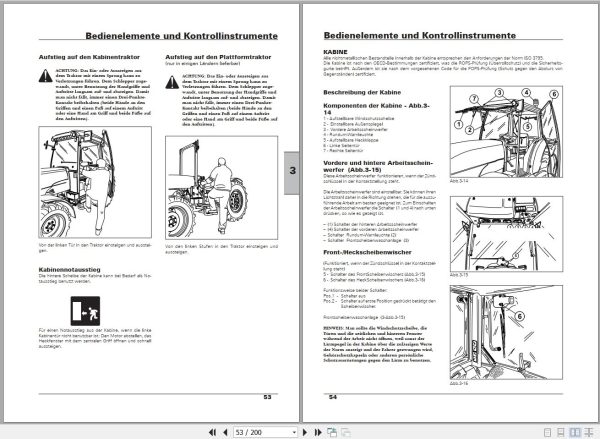
Task: Click the greyed go-to-next-view icon
Action: (346, 432)
